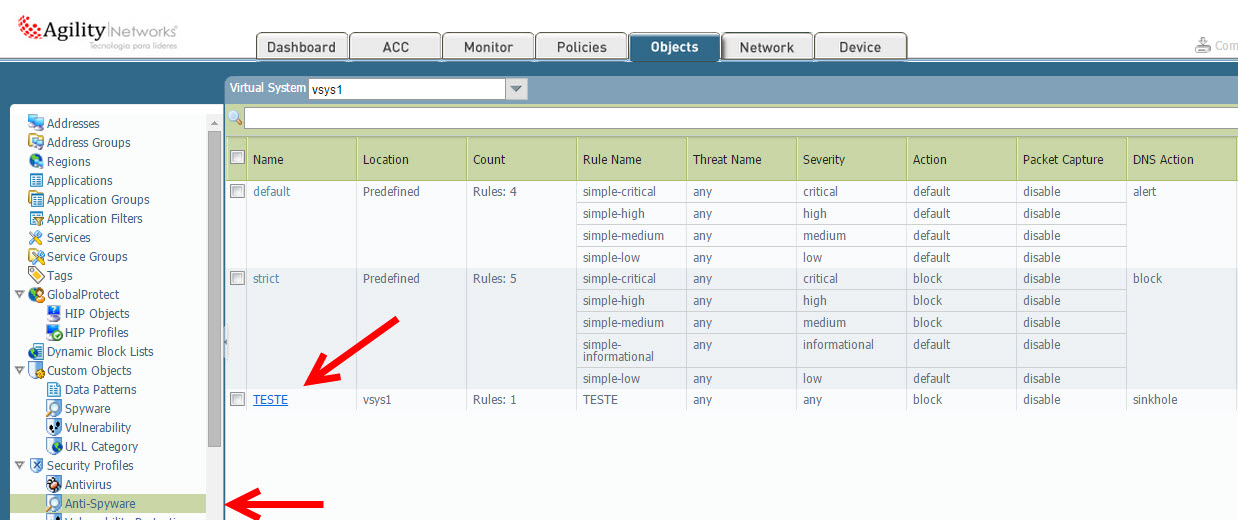1238x520 pixels.
Task: Click the strict profile name link
Action: (266, 278)
